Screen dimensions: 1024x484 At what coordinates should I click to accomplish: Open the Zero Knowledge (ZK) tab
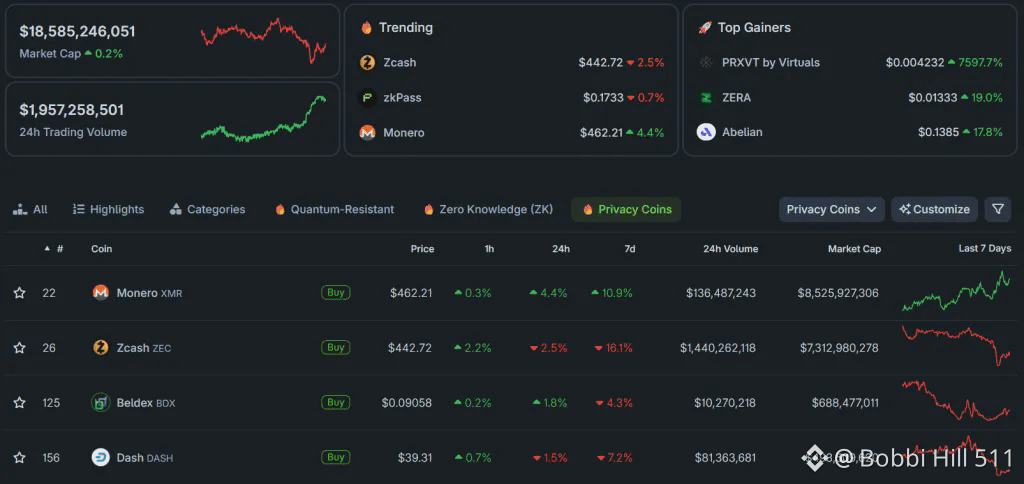[x=489, y=210]
